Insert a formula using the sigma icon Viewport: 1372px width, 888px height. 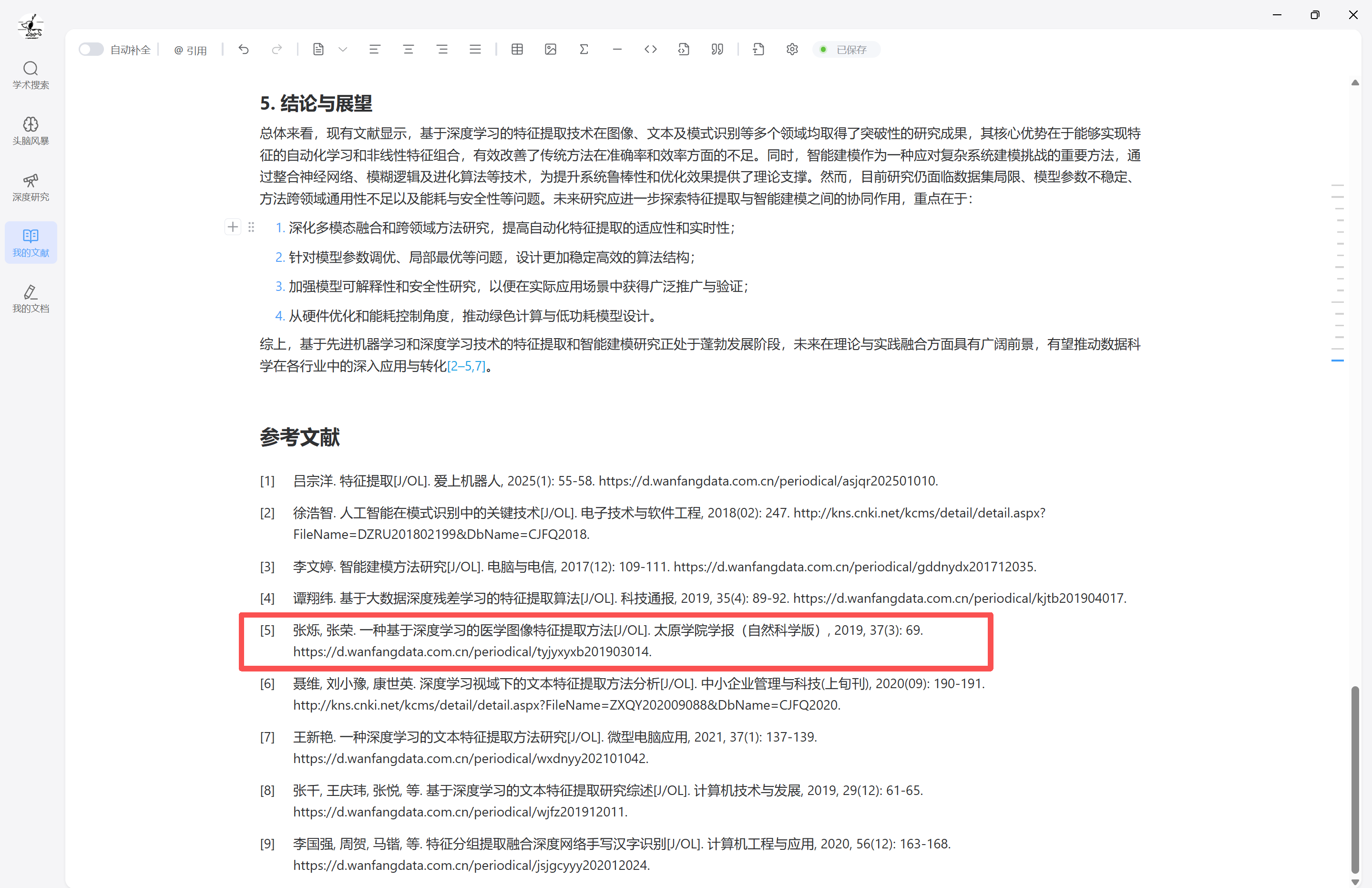tap(584, 50)
